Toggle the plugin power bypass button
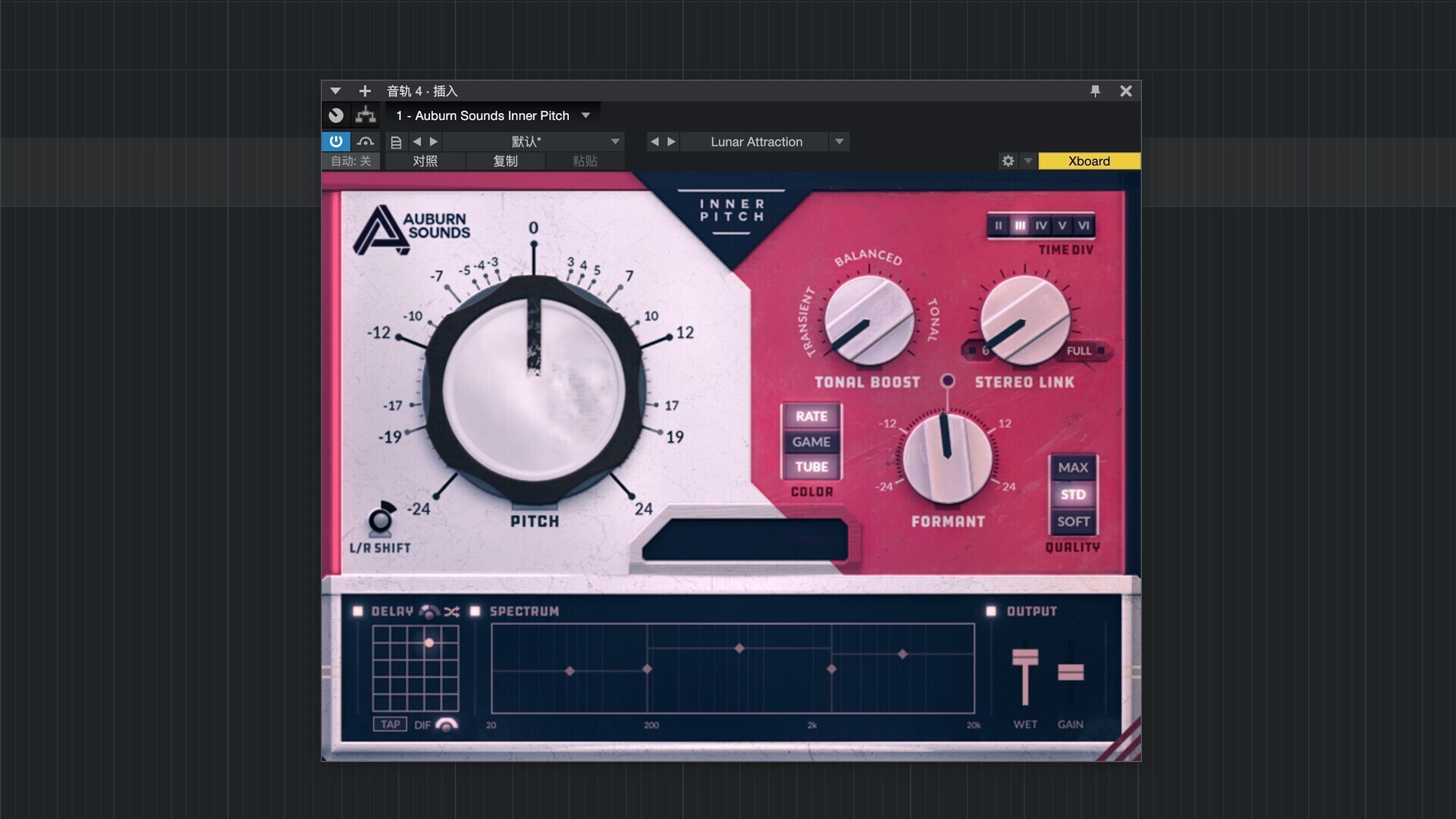The height and width of the screenshot is (819, 1456). pos(336,141)
